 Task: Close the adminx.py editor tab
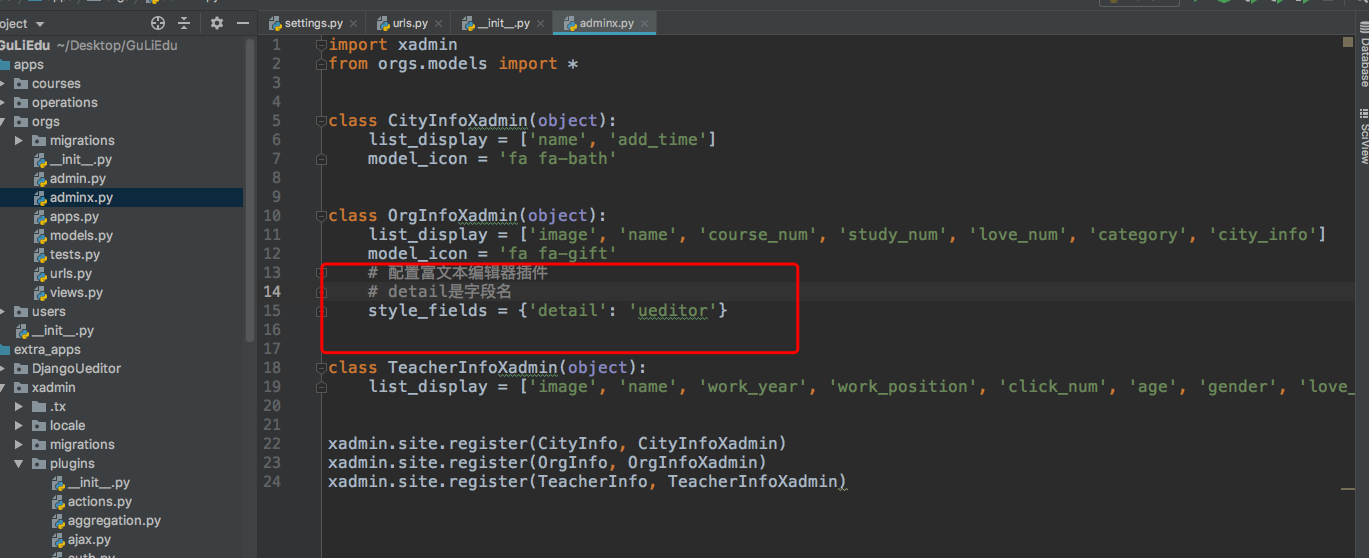coord(645,23)
